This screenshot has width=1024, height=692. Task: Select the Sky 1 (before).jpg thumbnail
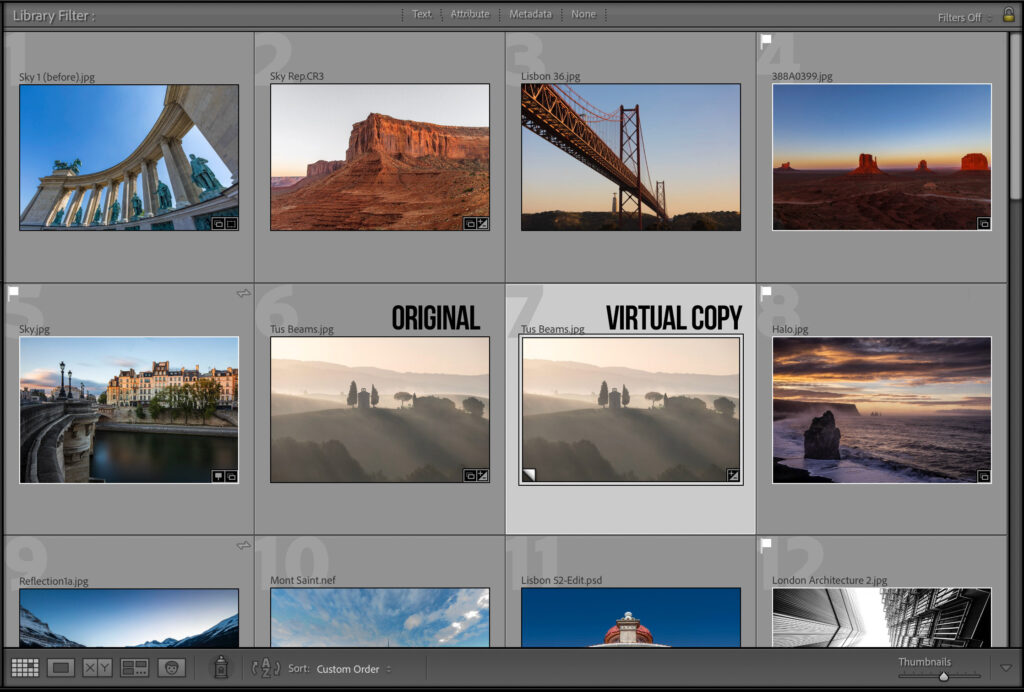point(129,157)
